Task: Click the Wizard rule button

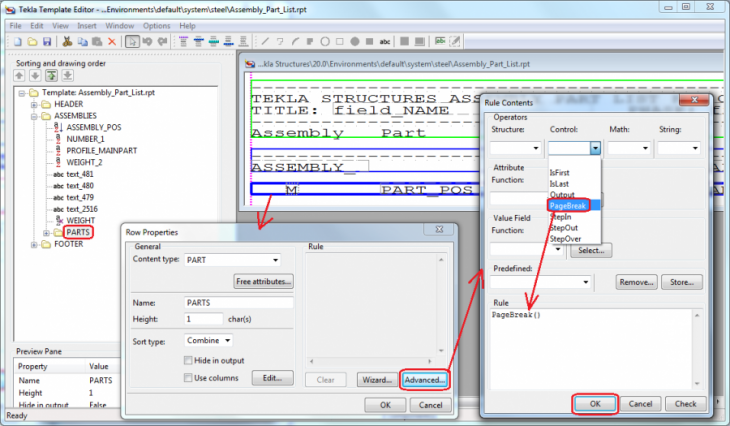Action: pyautogui.click(x=377, y=380)
